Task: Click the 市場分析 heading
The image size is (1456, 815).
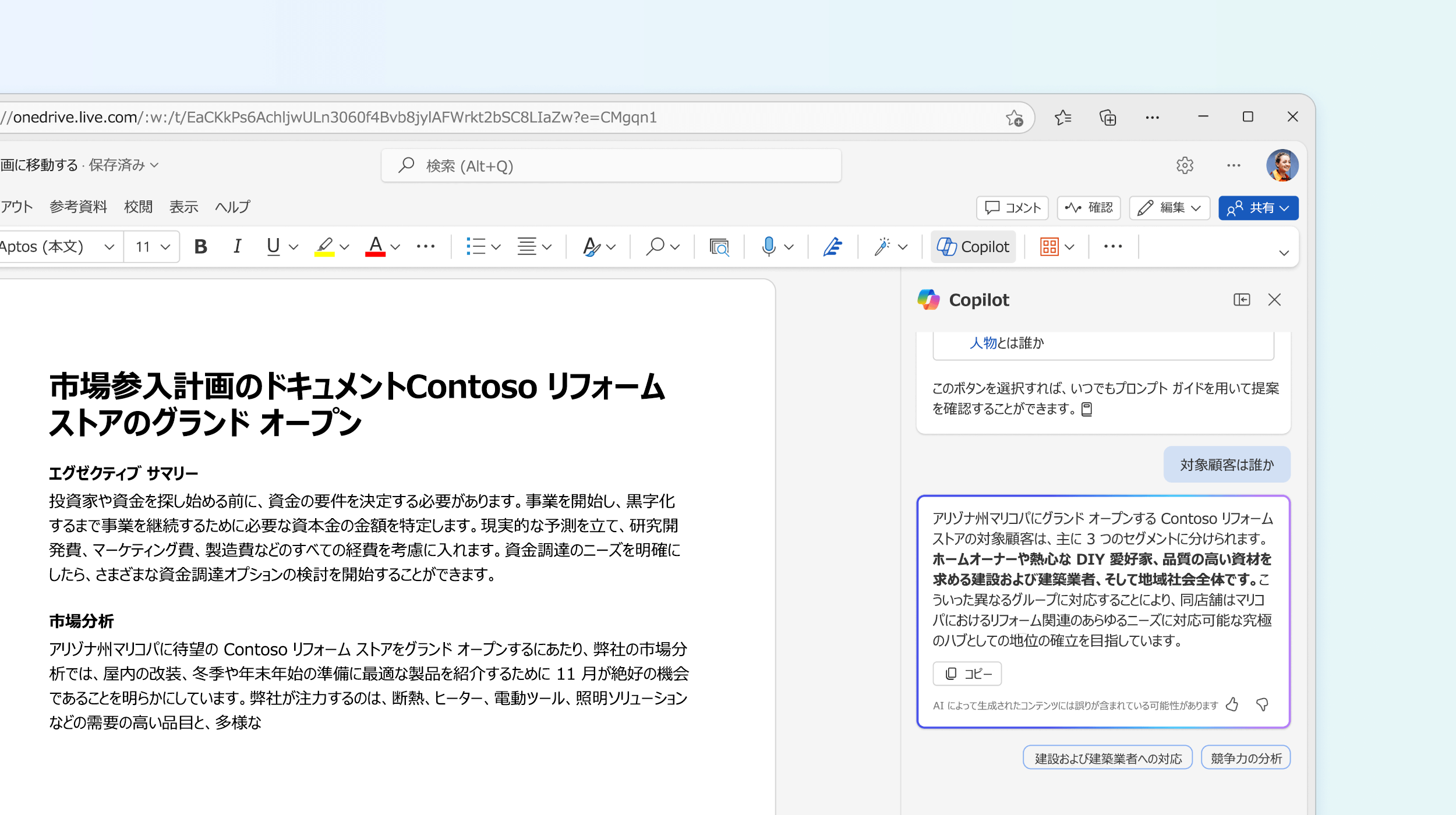Action: coord(82,621)
